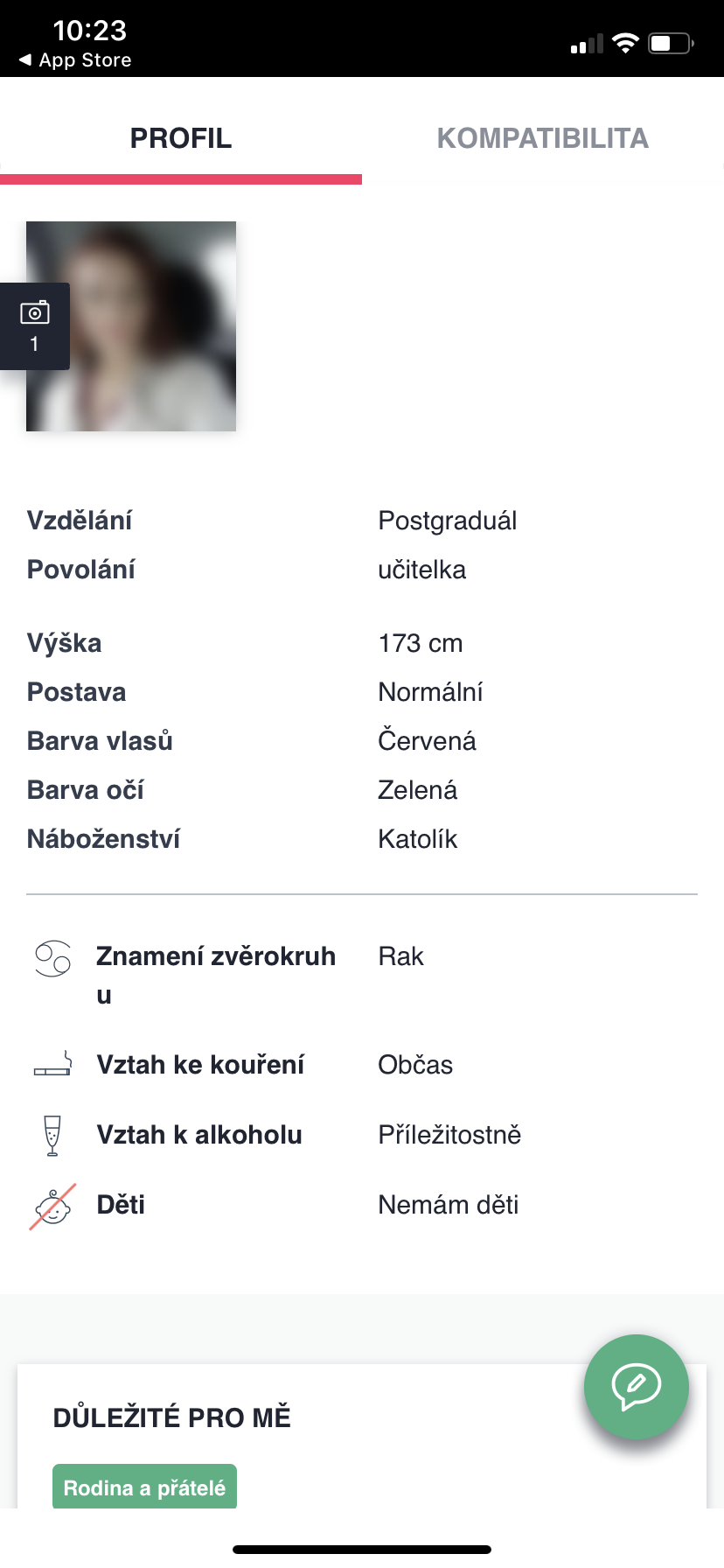Tap the crossed-out baby icon
Image resolution: width=724 pixels, height=1568 pixels.
pyautogui.click(x=52, y=1206)
